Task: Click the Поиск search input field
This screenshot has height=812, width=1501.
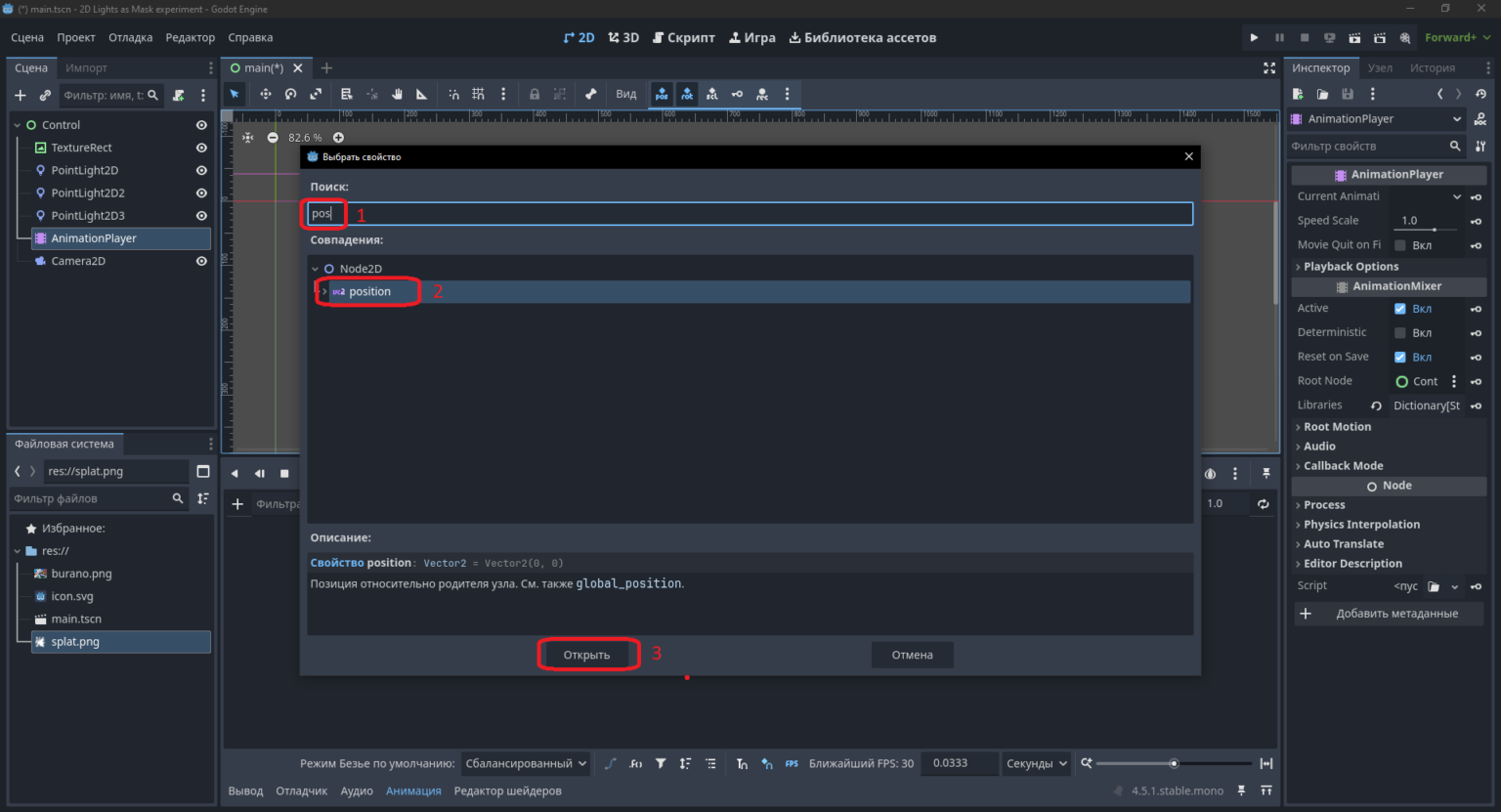Action: tap(750, 213)
